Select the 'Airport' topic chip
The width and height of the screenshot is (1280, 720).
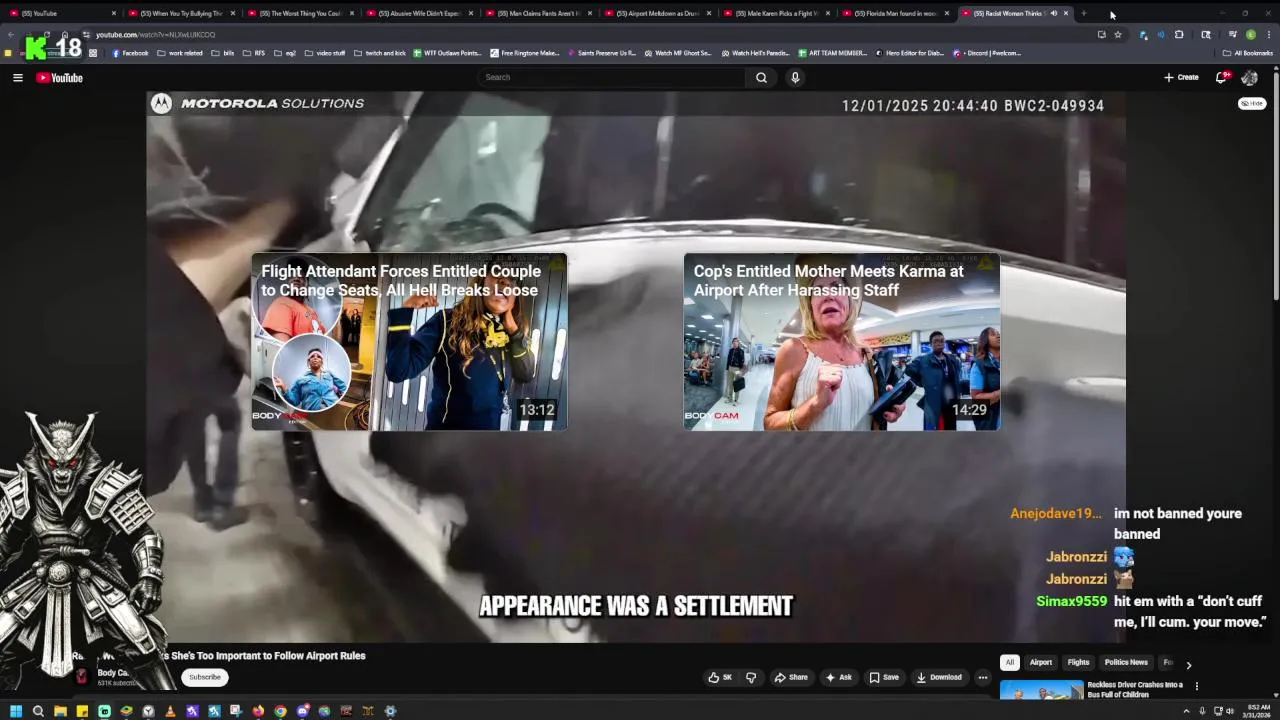tap(1041, 662)
